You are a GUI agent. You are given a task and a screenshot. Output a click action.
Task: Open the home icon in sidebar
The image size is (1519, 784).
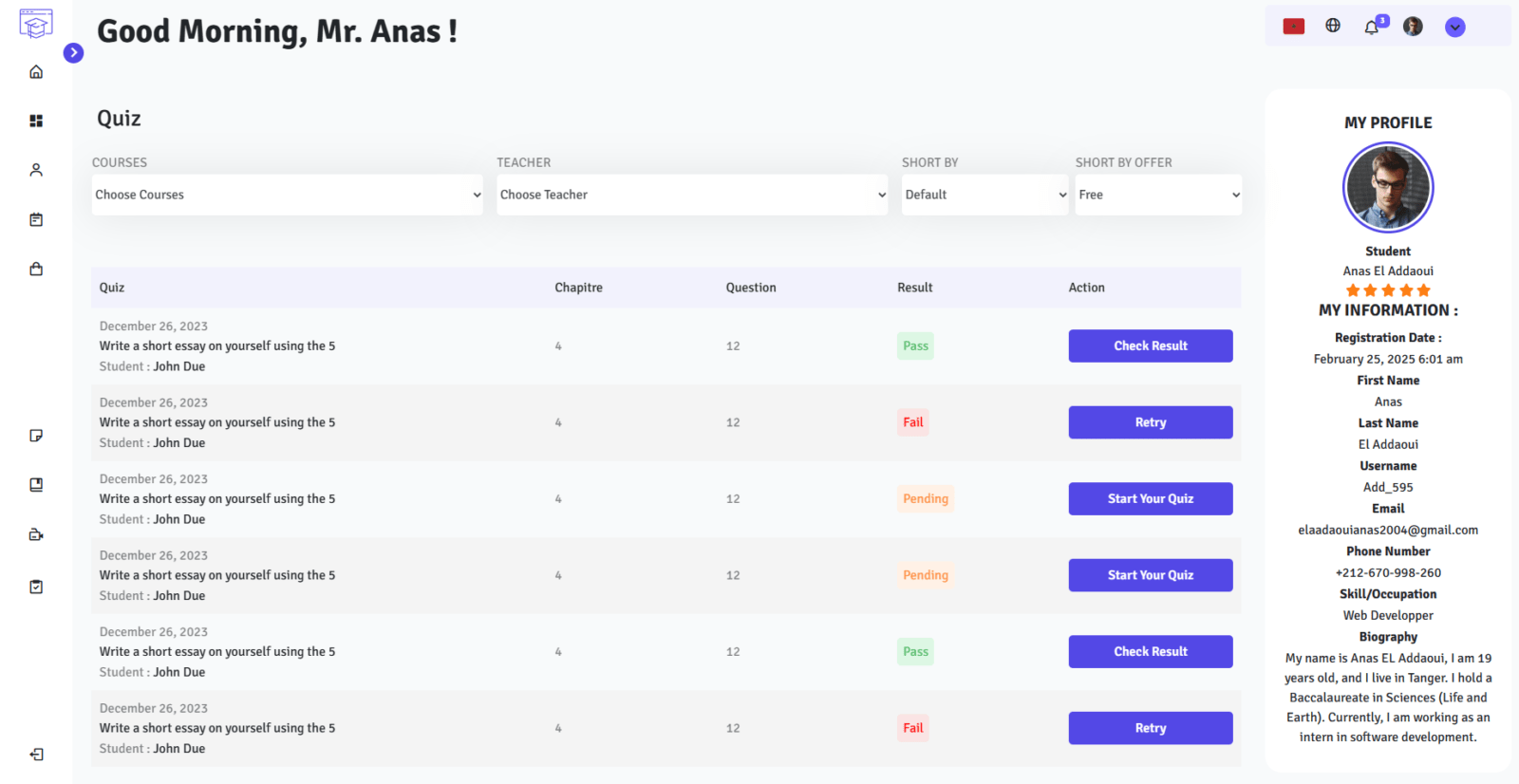(36, 72)
